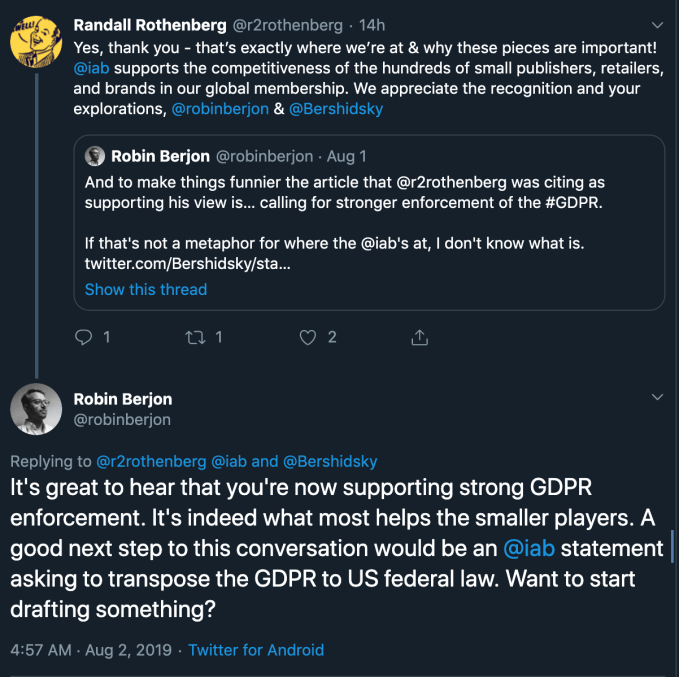Like Randall Rothenberg's tweet

click(x=309, y=337)
